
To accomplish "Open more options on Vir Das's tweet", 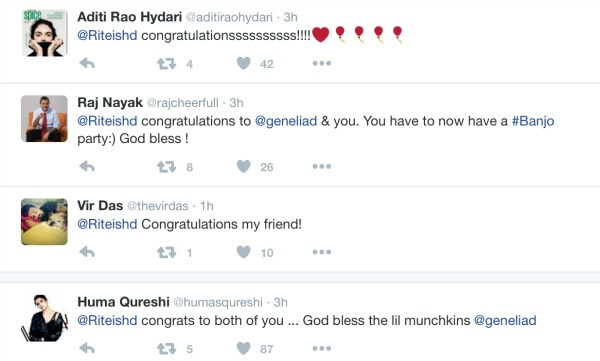I will pos(321,252).
